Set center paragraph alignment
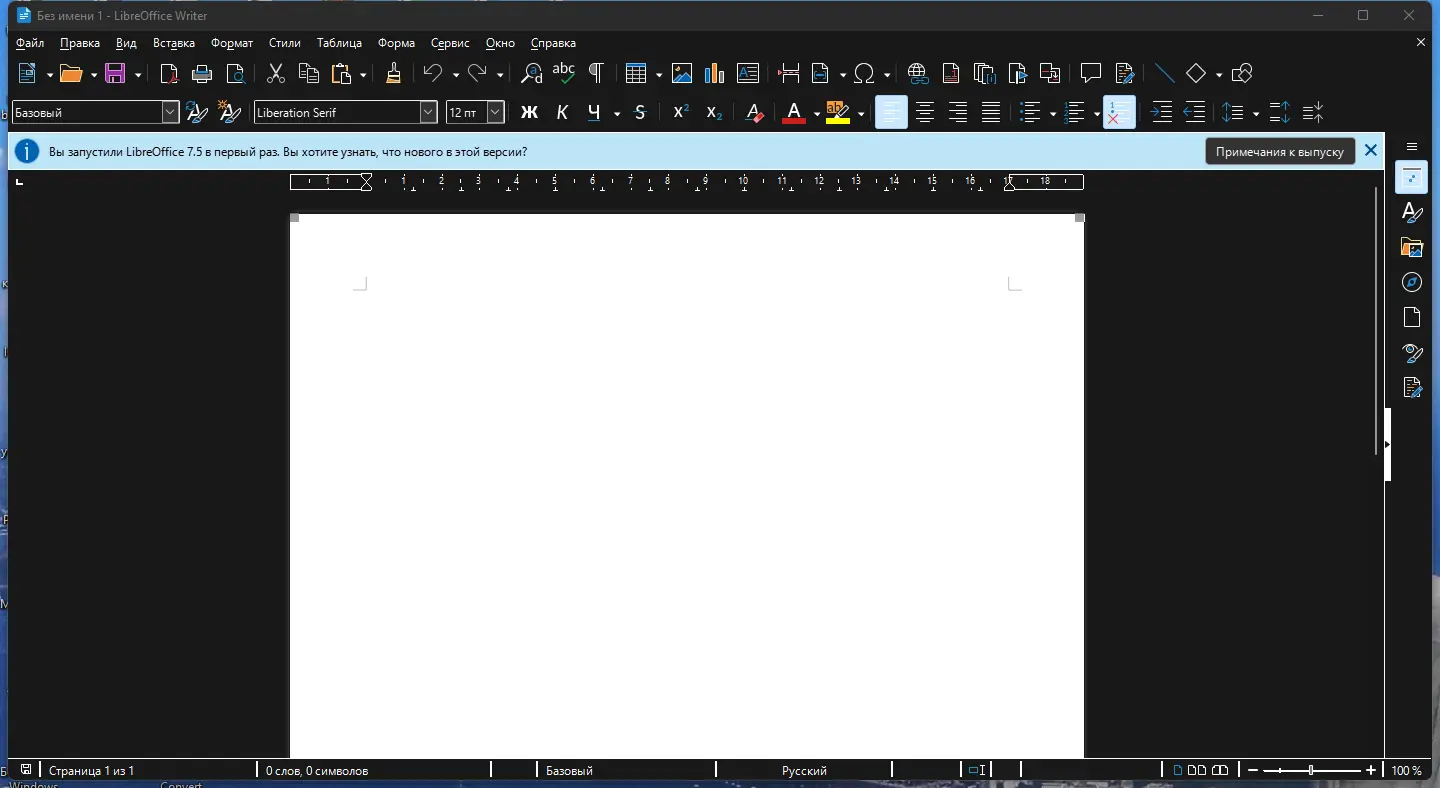The width and height of the screenshot is (1440, 788). coord(925,113)
